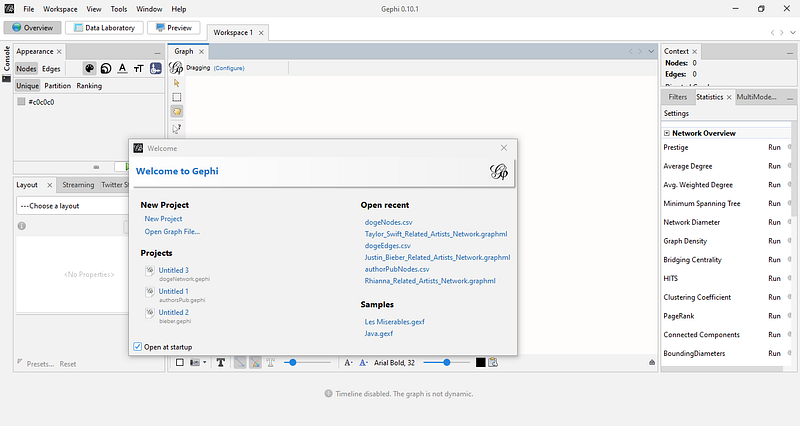Viewport: 800px width, 426px height.
Task: Minimize the Appearance panel
Action: 157,53
